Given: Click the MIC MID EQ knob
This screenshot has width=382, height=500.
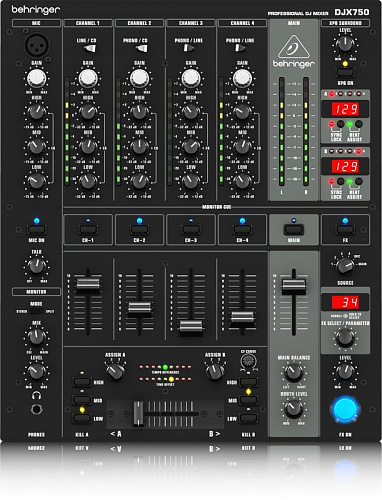Looking at the screenshot, I should pos(36,147).
